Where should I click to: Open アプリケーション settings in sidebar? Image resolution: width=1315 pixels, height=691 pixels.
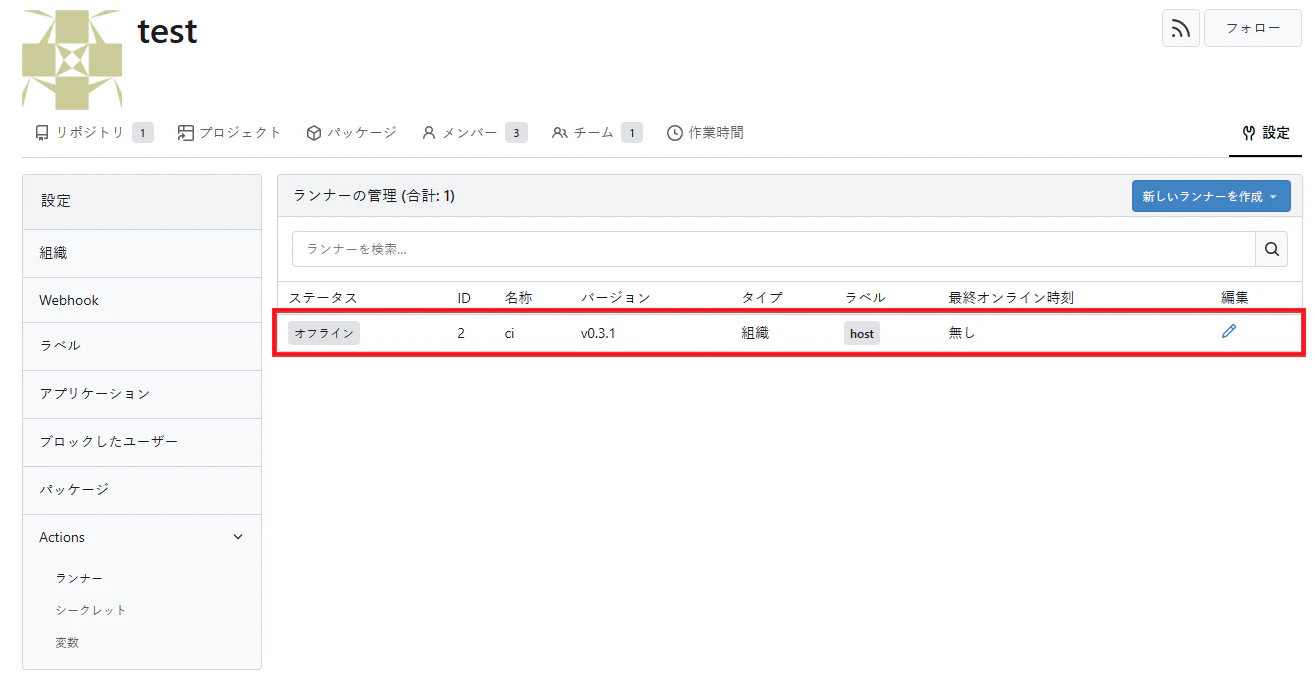click(142, 394)
